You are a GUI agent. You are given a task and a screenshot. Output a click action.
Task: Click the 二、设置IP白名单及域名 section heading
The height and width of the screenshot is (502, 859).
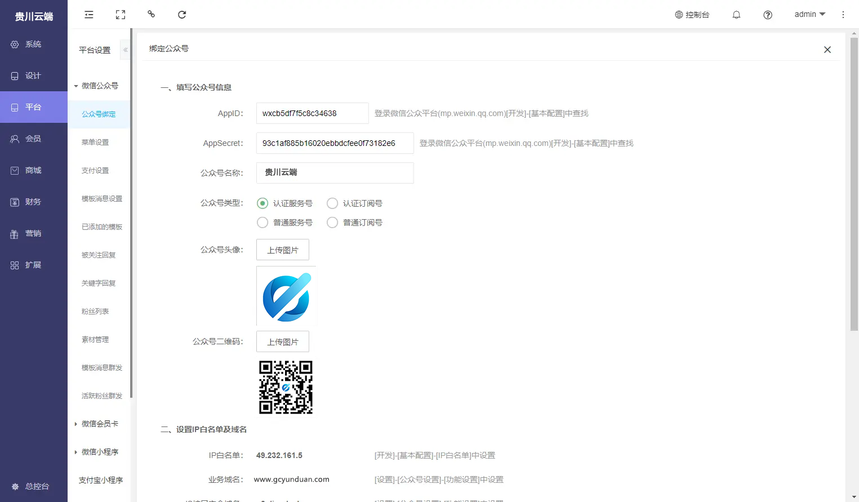204,430
